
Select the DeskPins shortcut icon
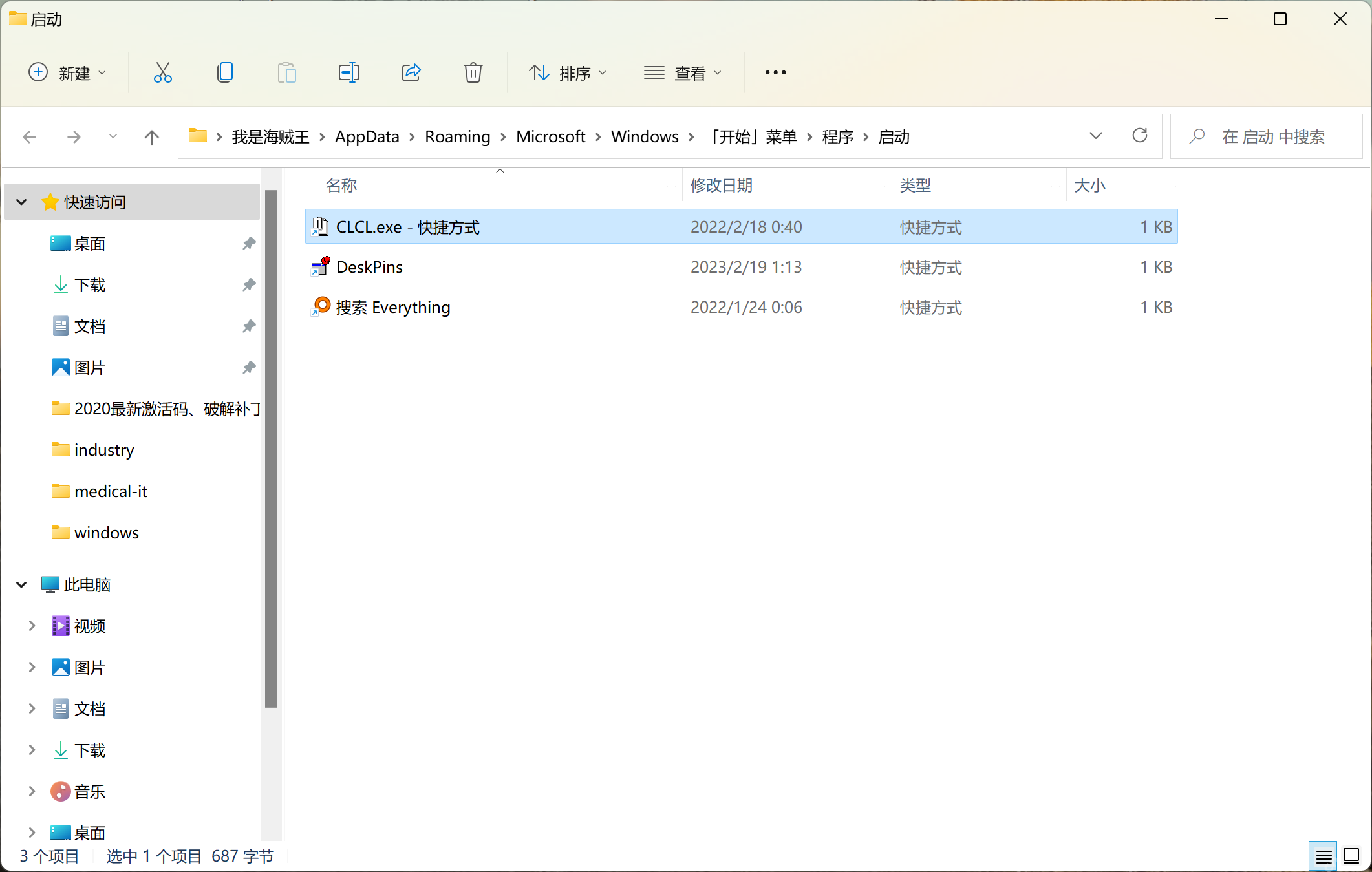[320, 266]
